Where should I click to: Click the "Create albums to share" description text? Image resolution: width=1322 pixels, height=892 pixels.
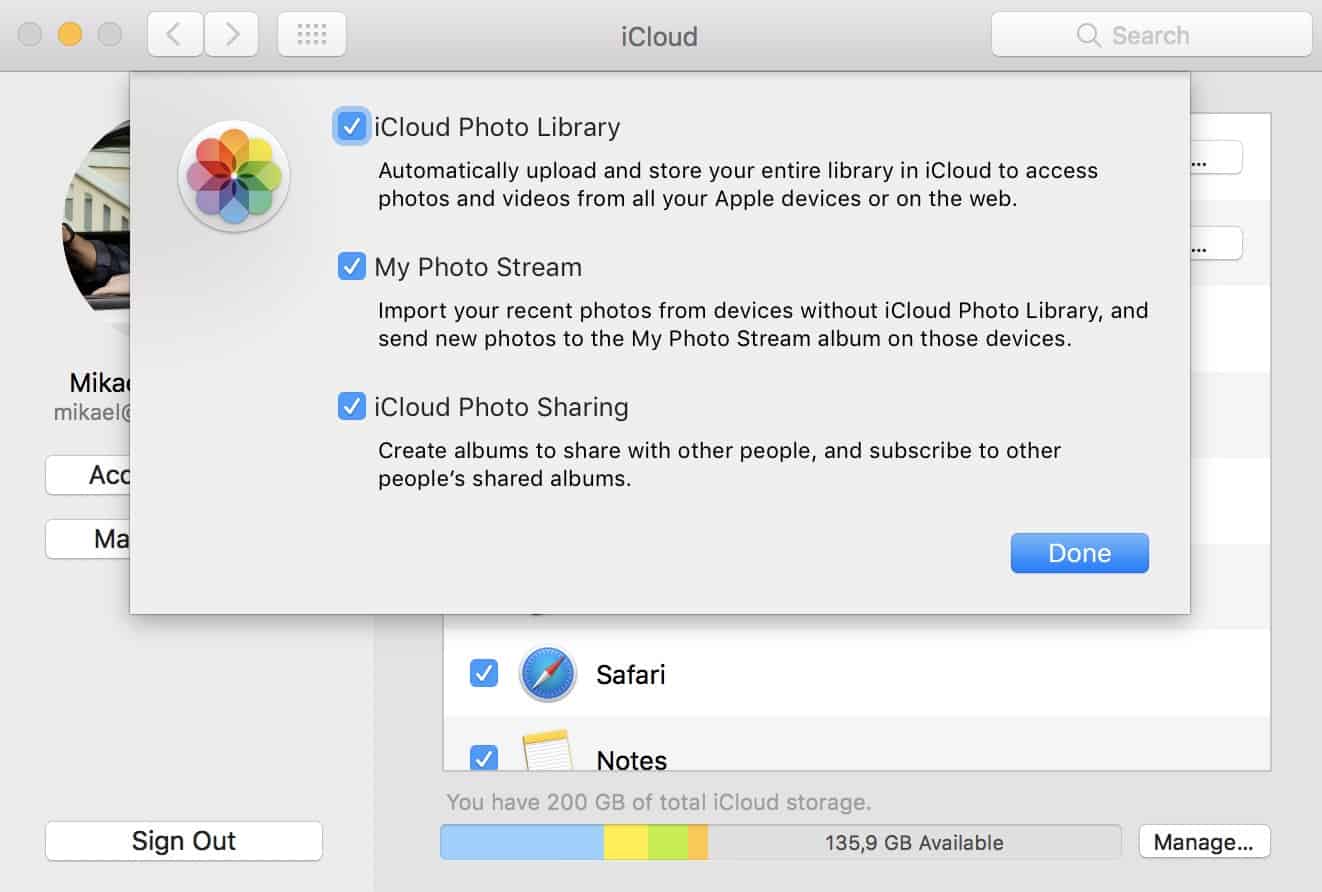click(x=720, y=464)
